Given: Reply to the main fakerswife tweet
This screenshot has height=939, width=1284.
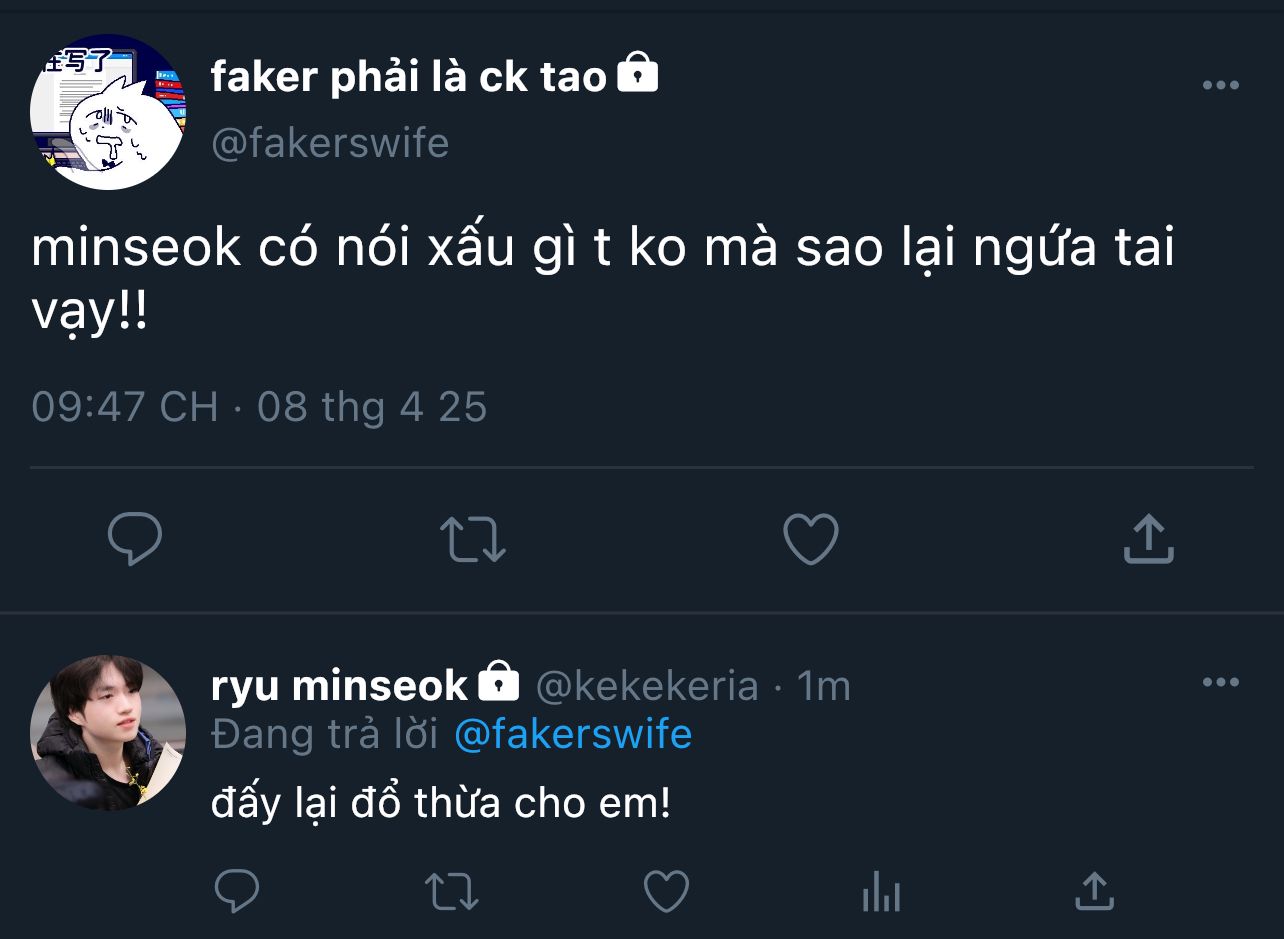Looking at the screenshot, I should (x=135, y=540).
